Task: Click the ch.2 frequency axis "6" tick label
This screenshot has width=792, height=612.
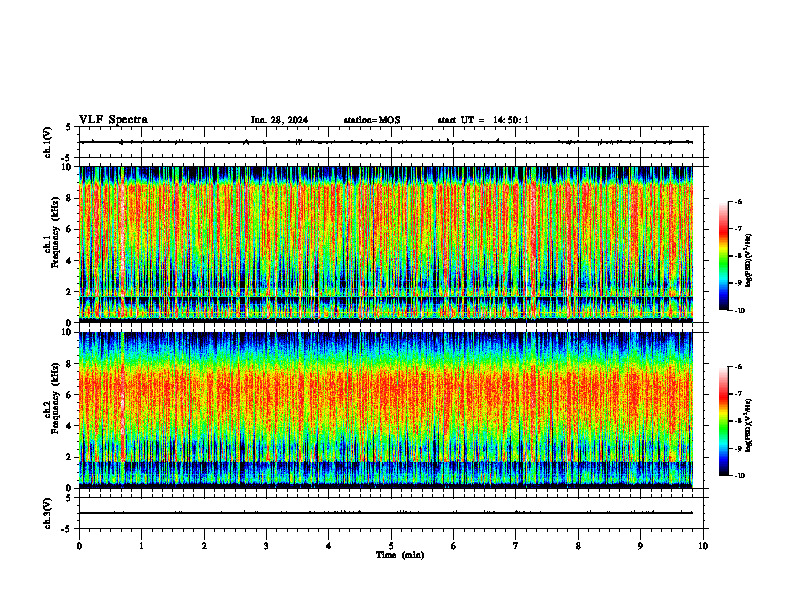Action: click(70, 395)
